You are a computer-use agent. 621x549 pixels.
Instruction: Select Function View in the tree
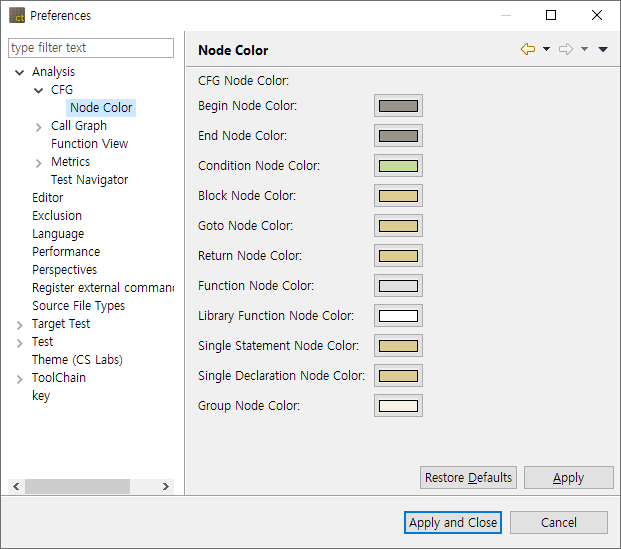click(89, 144)
